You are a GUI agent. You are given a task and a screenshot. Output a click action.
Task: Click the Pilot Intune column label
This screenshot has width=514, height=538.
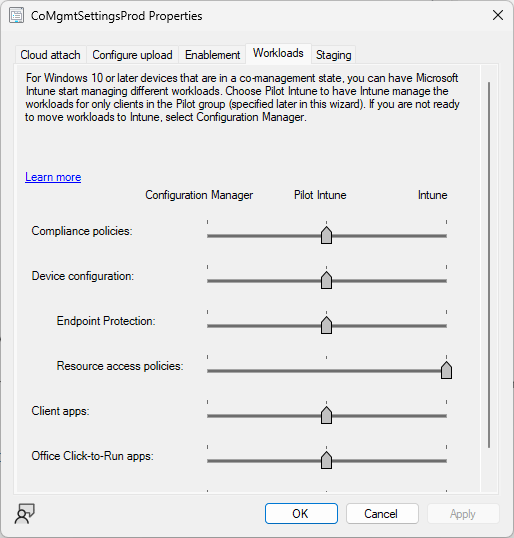(320, 195)
